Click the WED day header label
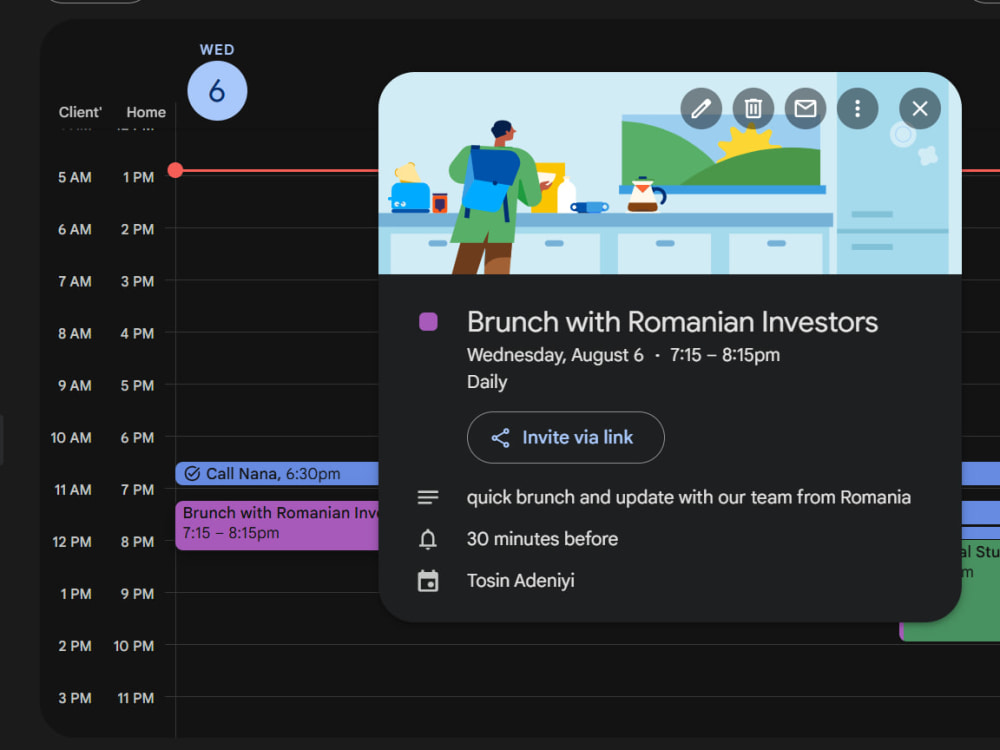This screenshot has width=1000, height=750. tap(217, 50)
